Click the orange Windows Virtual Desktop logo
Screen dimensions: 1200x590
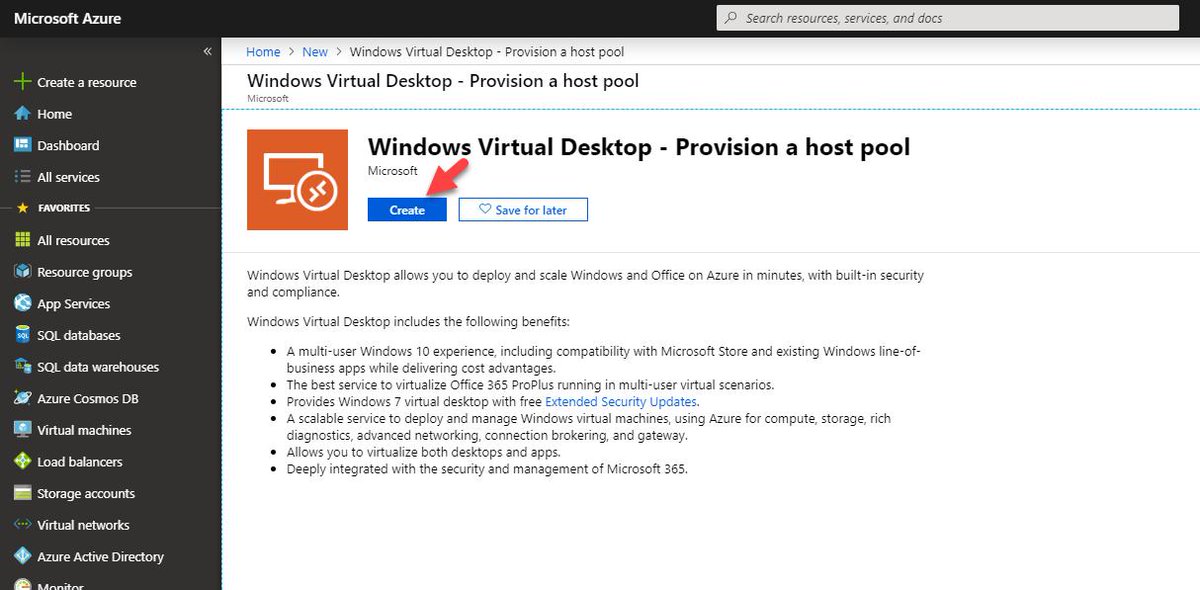(297, 180)
